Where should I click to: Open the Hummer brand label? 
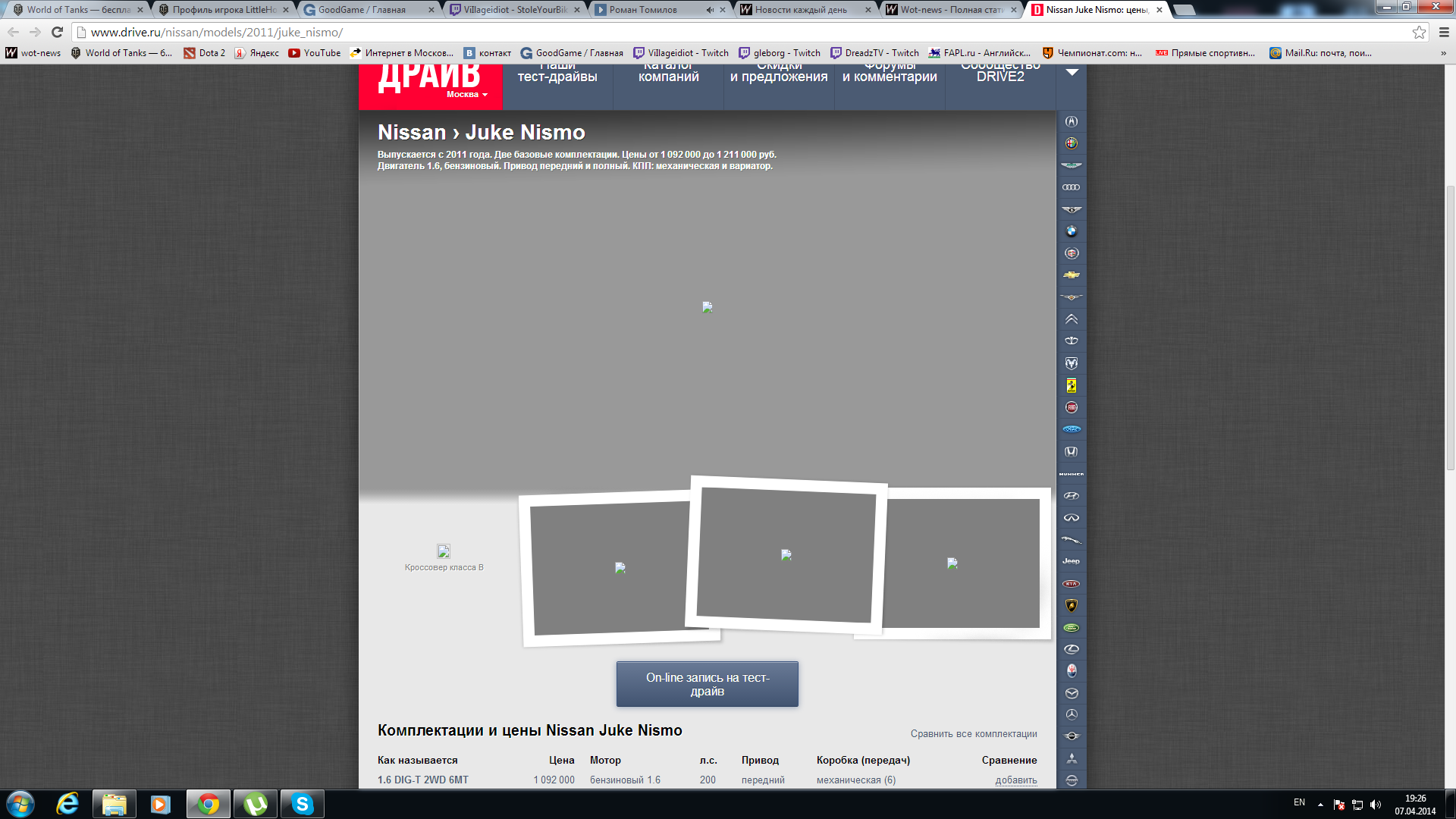click(x=1072, y=474)
